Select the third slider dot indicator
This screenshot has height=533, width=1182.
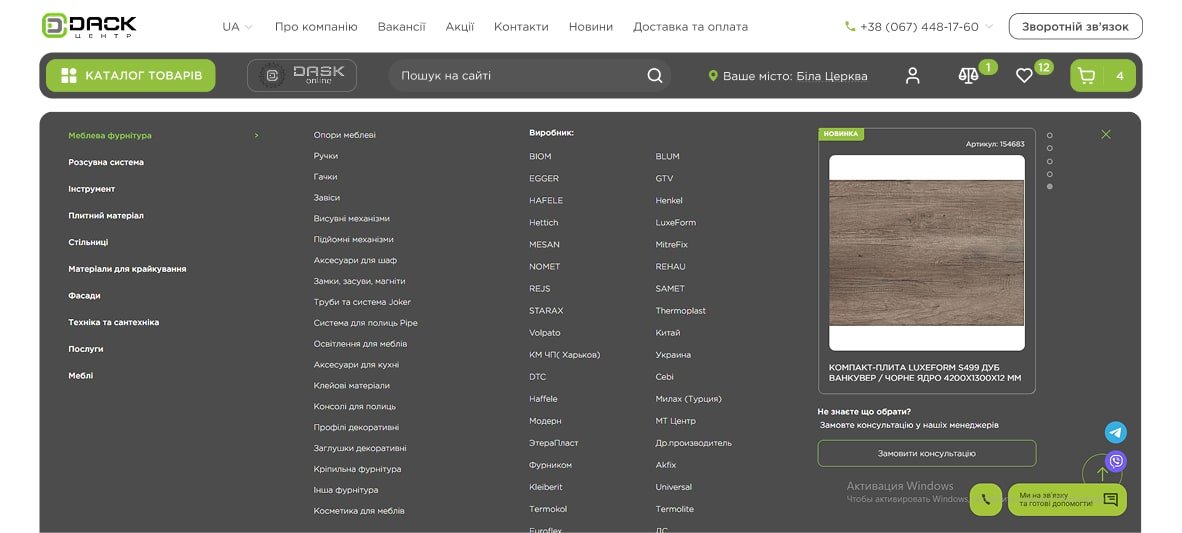[1049, 161]
